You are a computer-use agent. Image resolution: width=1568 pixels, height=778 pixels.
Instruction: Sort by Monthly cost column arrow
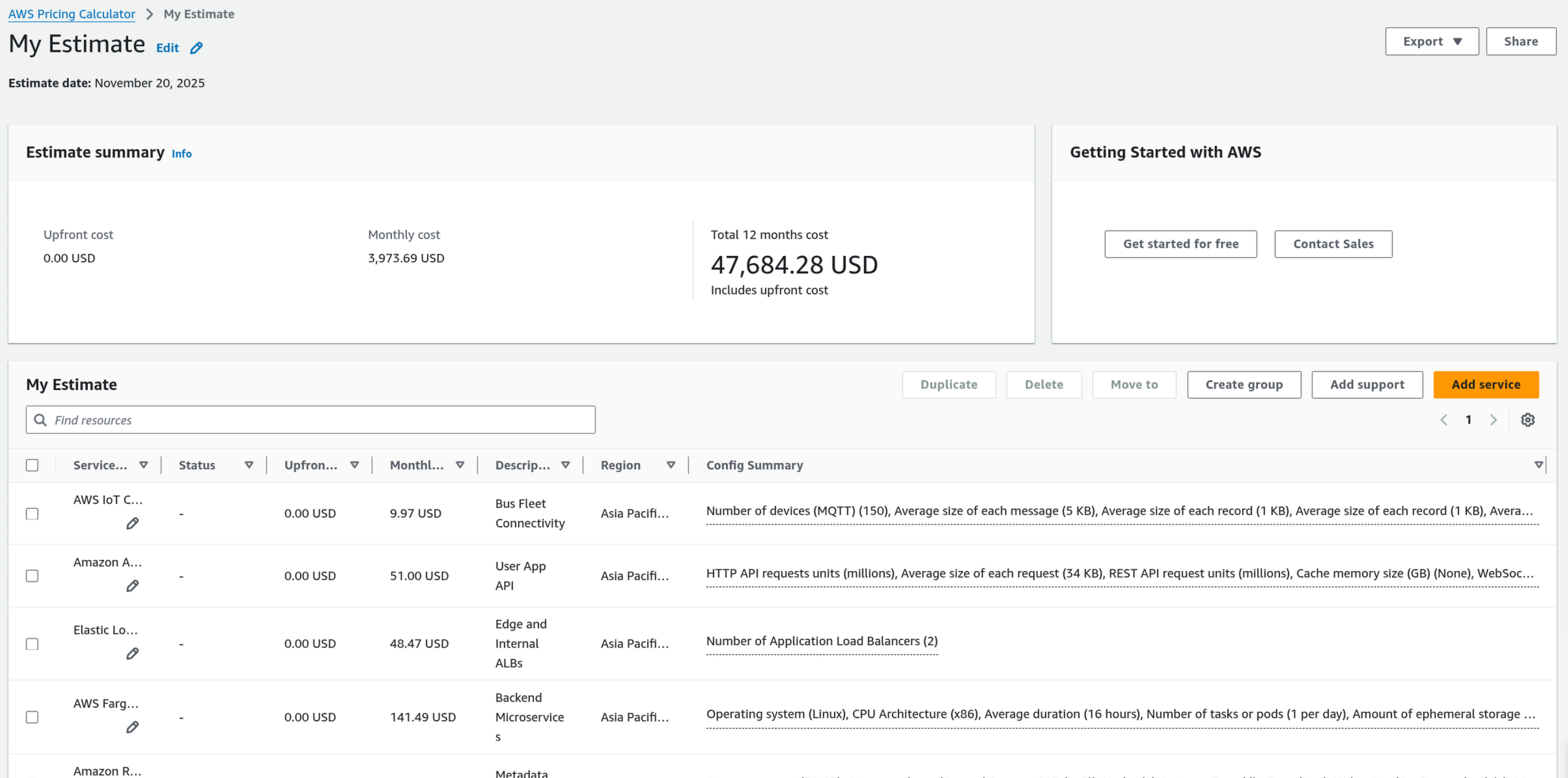pos(460,465)
